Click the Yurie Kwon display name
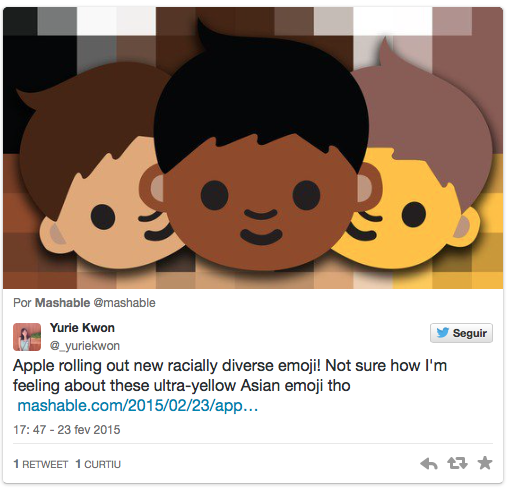 pos(82,328)
